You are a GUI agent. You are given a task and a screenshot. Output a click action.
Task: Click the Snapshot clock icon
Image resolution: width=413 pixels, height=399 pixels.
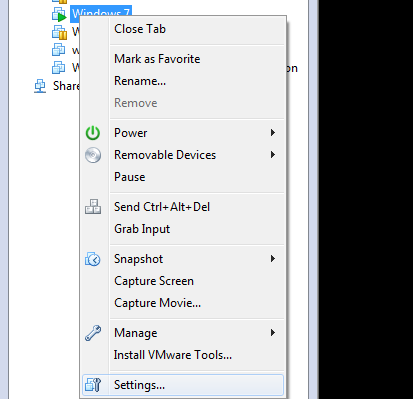coord(93,259)
